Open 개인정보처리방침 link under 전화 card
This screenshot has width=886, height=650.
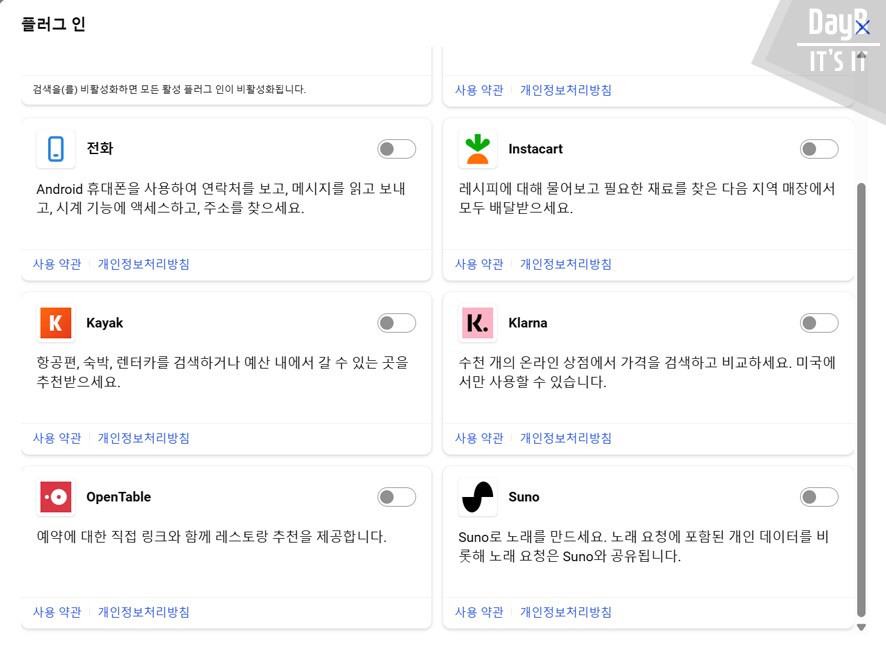click(143, 264)
